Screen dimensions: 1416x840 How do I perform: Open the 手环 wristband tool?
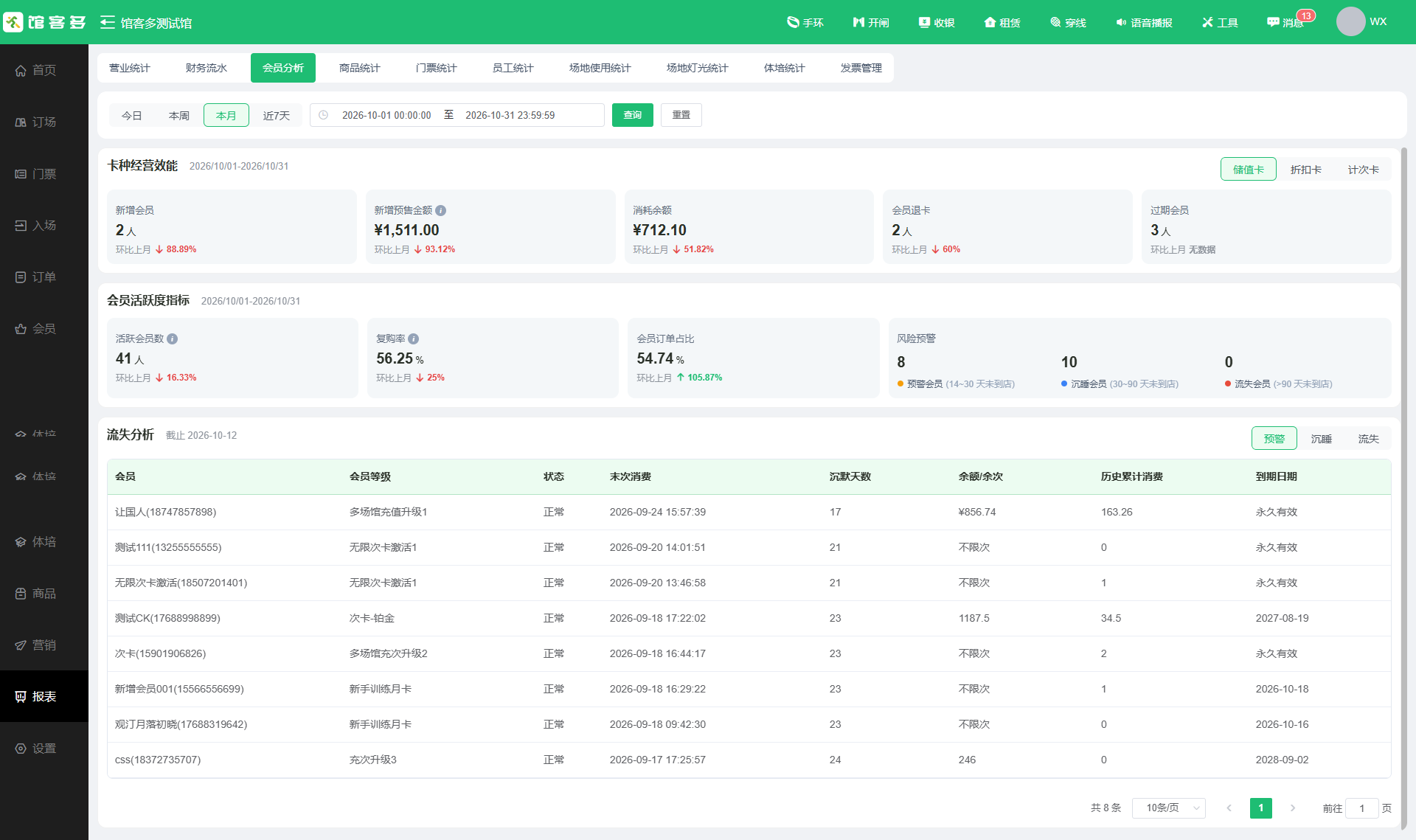[805, 23]
